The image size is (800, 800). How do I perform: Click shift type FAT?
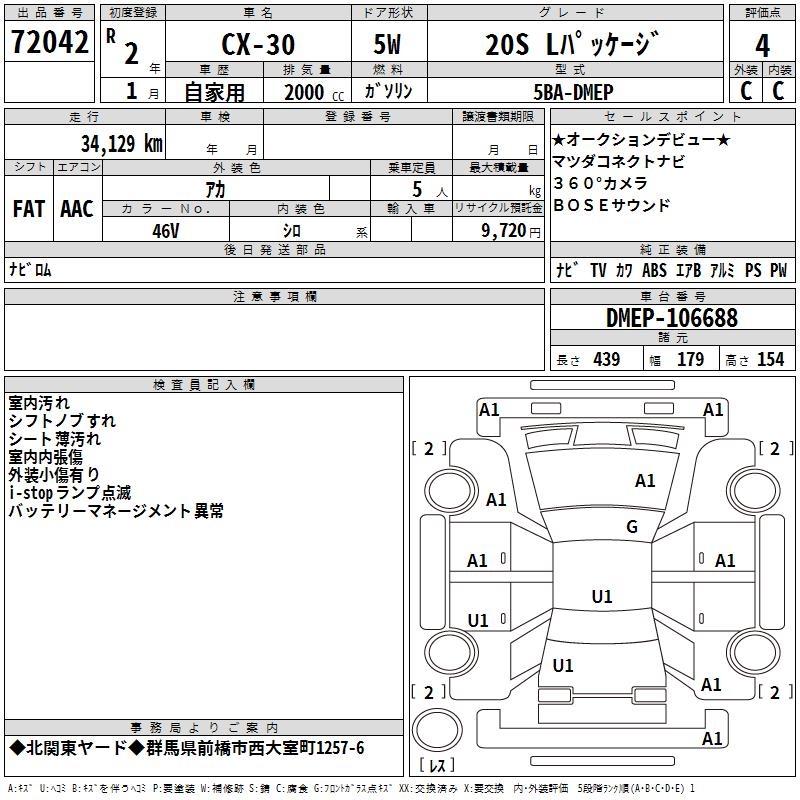tap(29, 209)
